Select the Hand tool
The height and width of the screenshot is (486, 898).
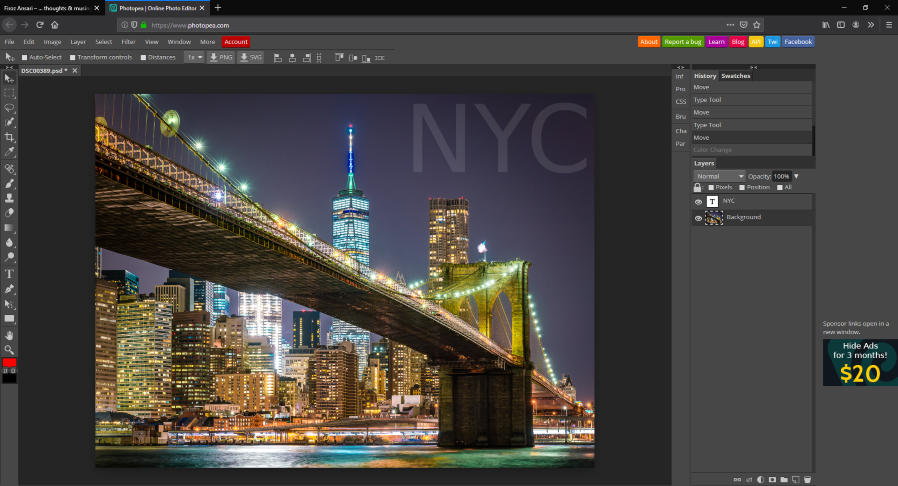pos(9,335)
